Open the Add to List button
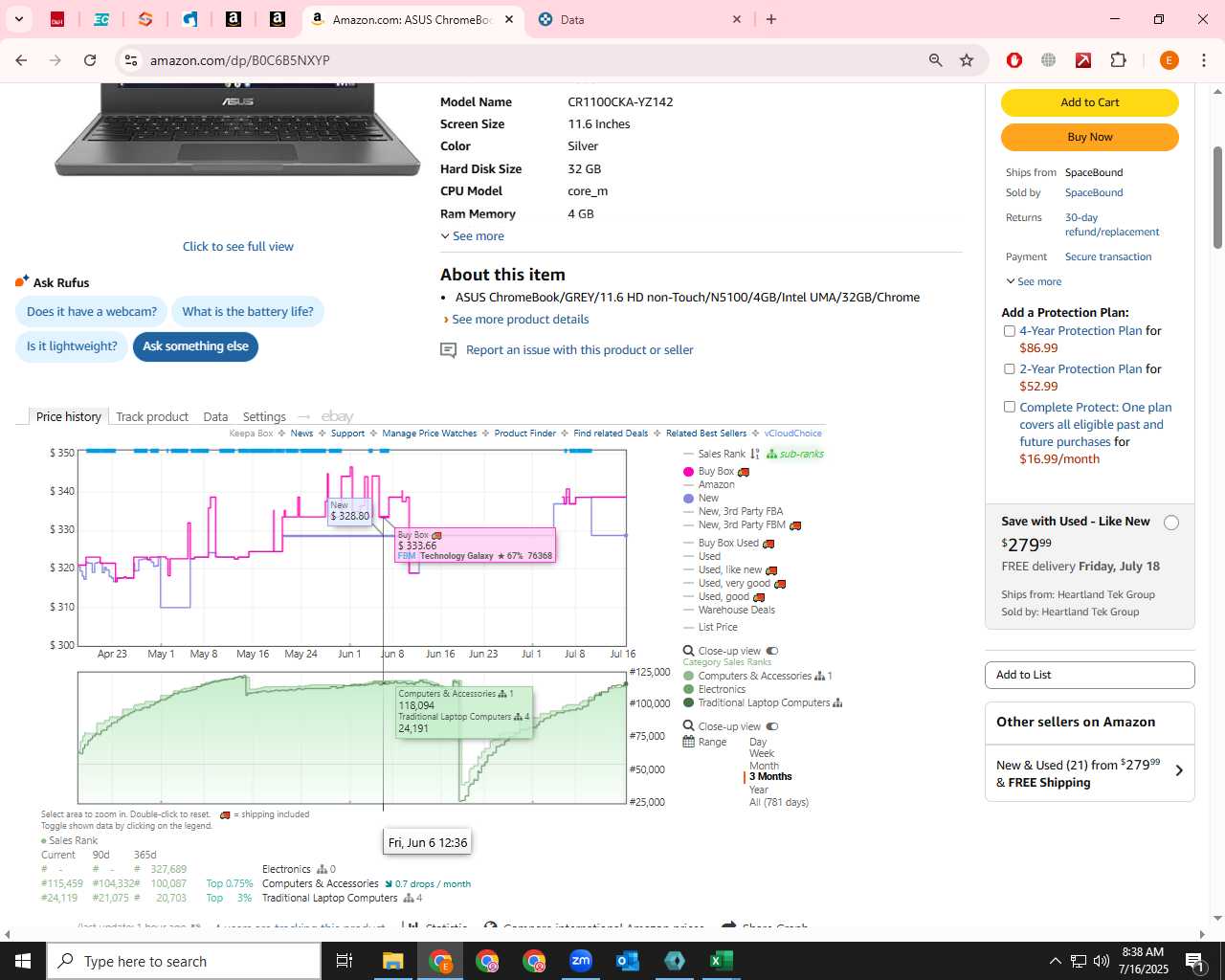This screenshot has width=1225, height=980. tap(1089, 675)
